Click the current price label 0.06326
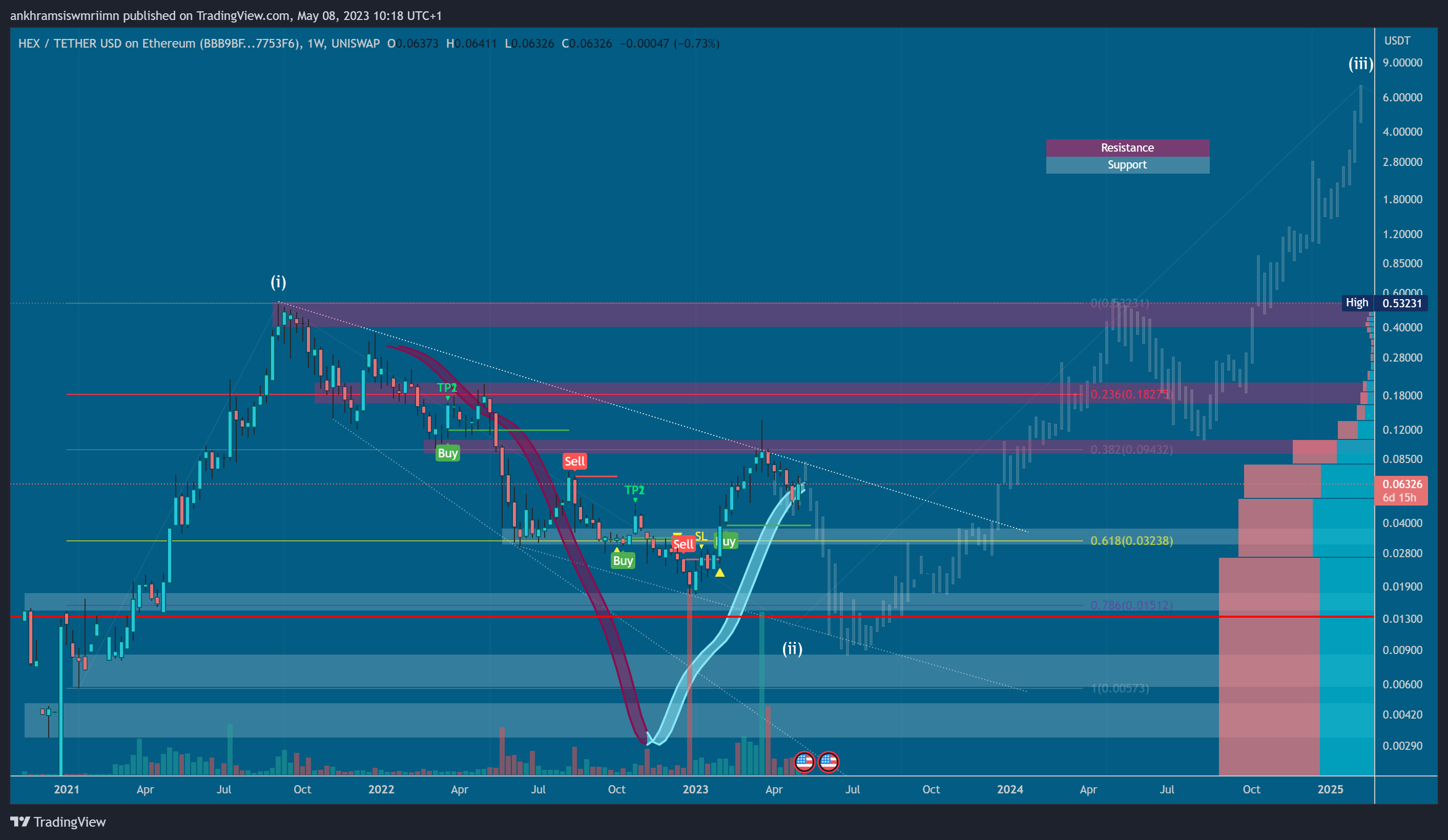The width and height of the screenshot is (1448, 840). point(1402,485)
